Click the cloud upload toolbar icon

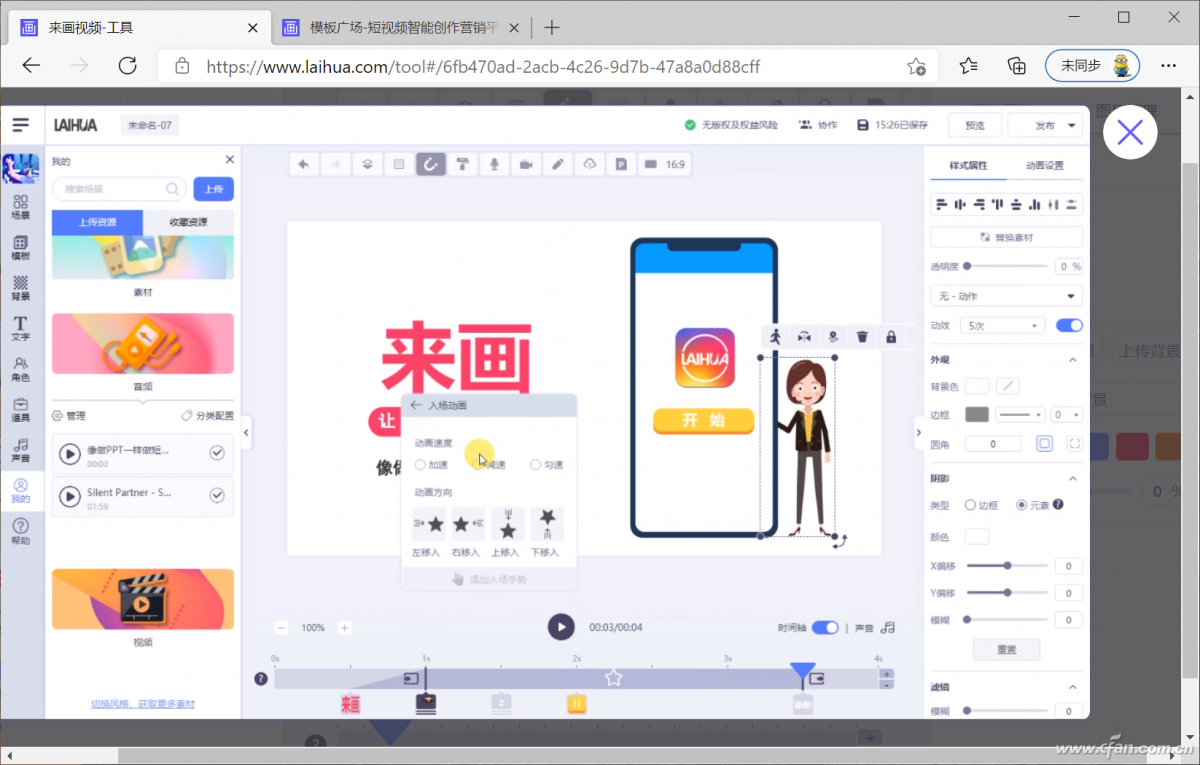[590, 164]
